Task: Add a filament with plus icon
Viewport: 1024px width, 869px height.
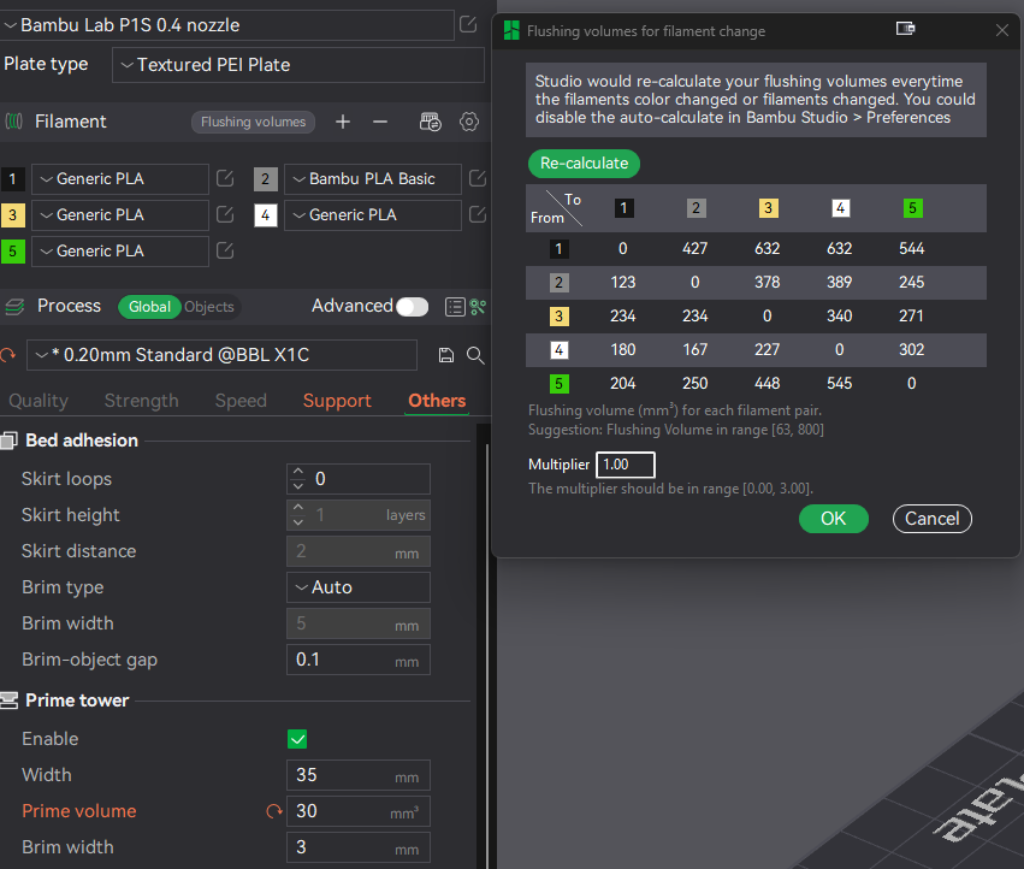Action: [x=343, y=121]
